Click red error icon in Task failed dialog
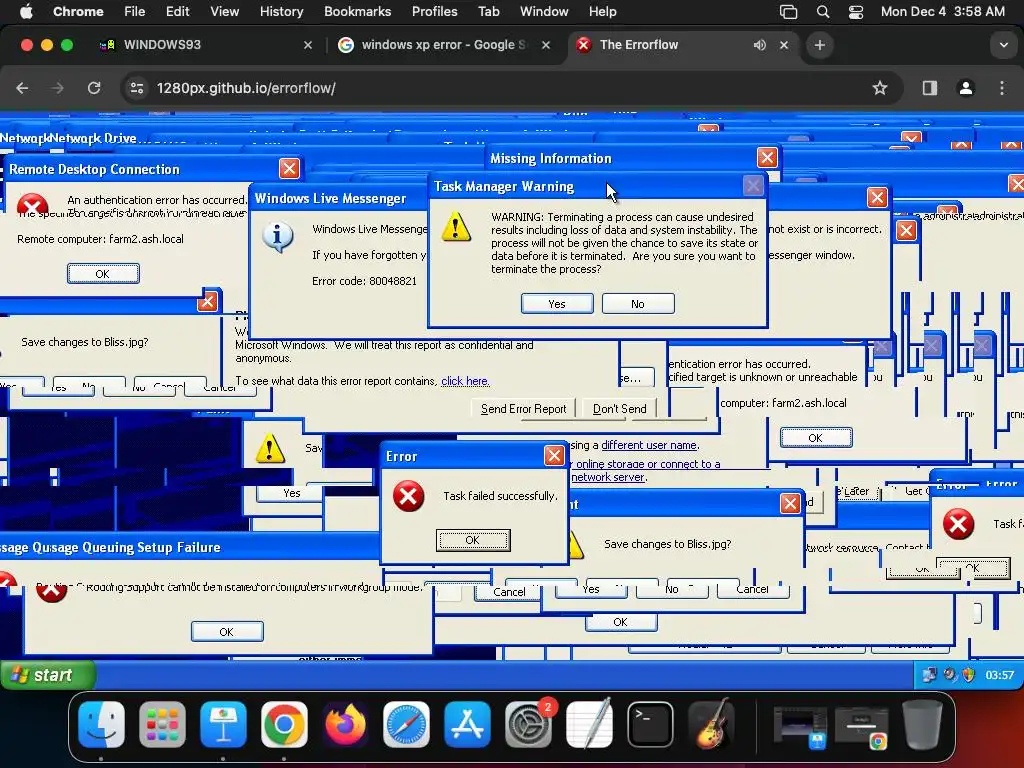The height and width of the screenshot is (768, 1024). point(409,496)
